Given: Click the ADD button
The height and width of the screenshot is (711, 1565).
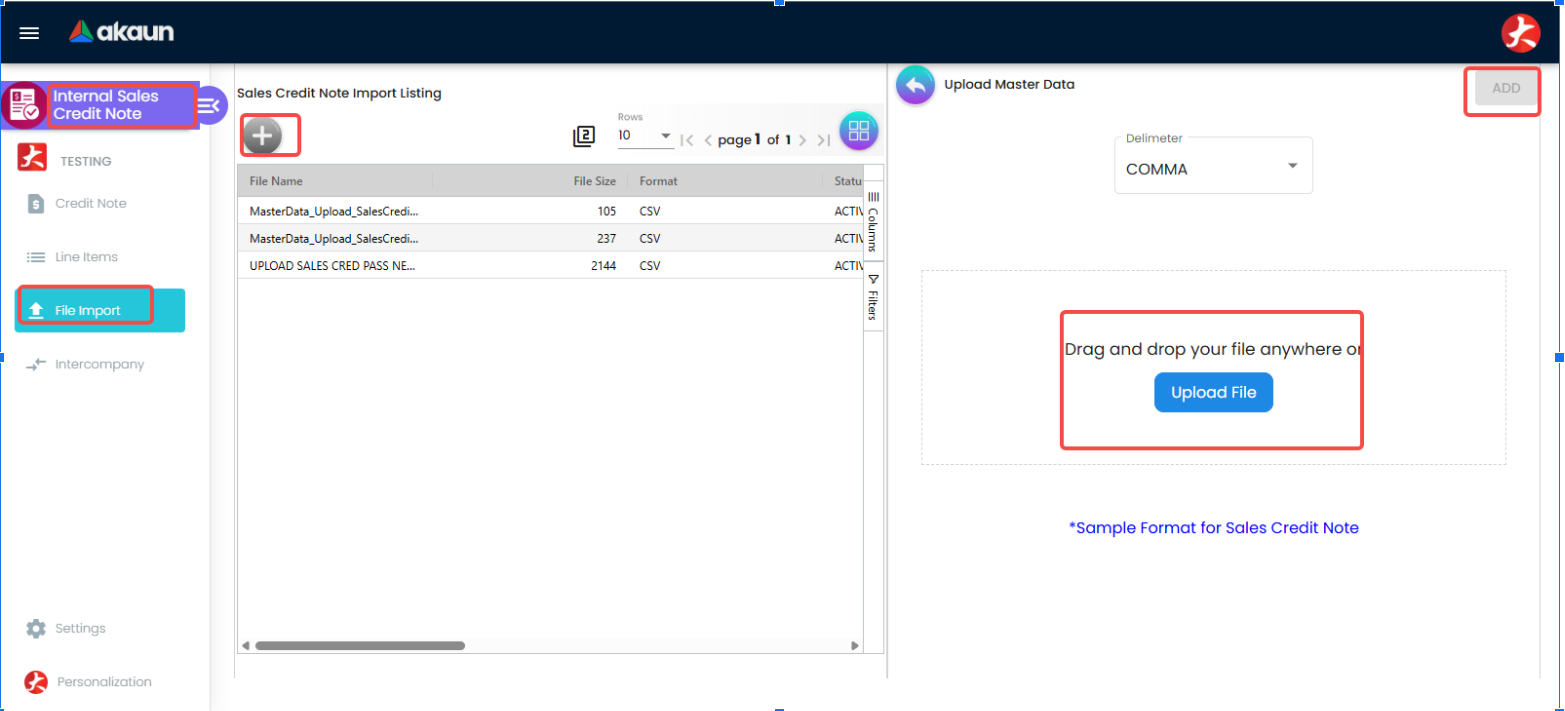Looking at the screenshot, I should coord(1504,88).
